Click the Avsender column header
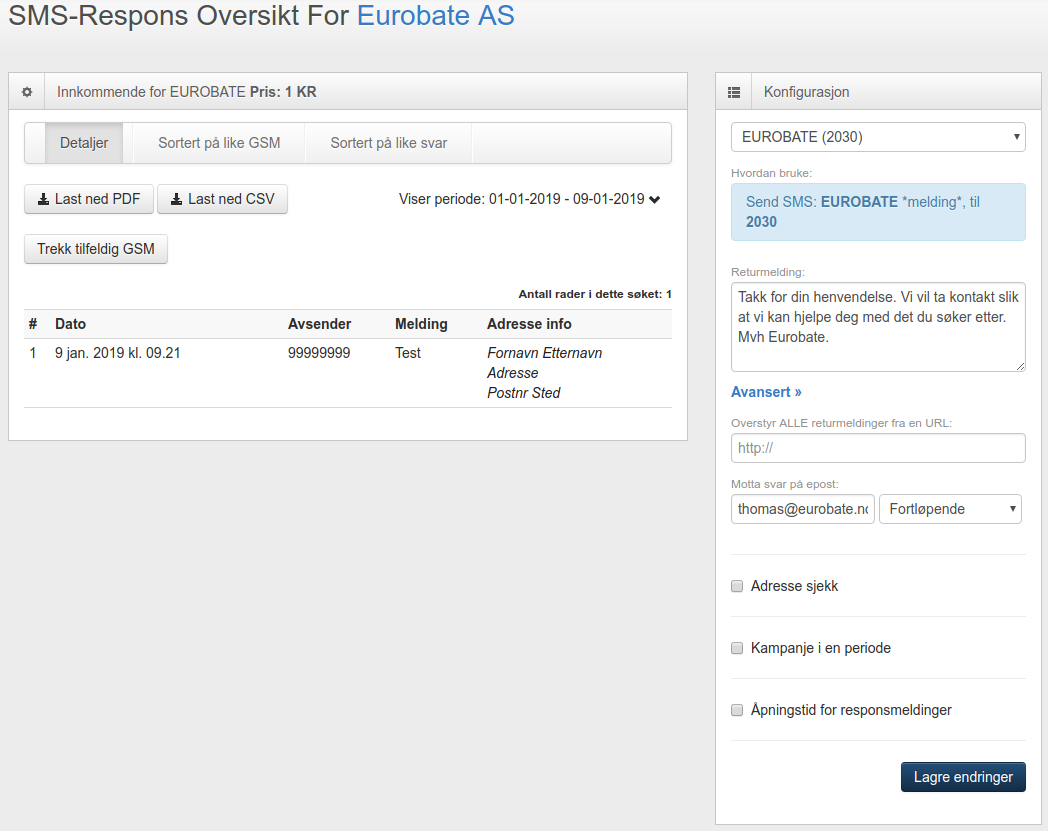The width and height of the screenshot is (1048, 831). [x=319, y=324]
